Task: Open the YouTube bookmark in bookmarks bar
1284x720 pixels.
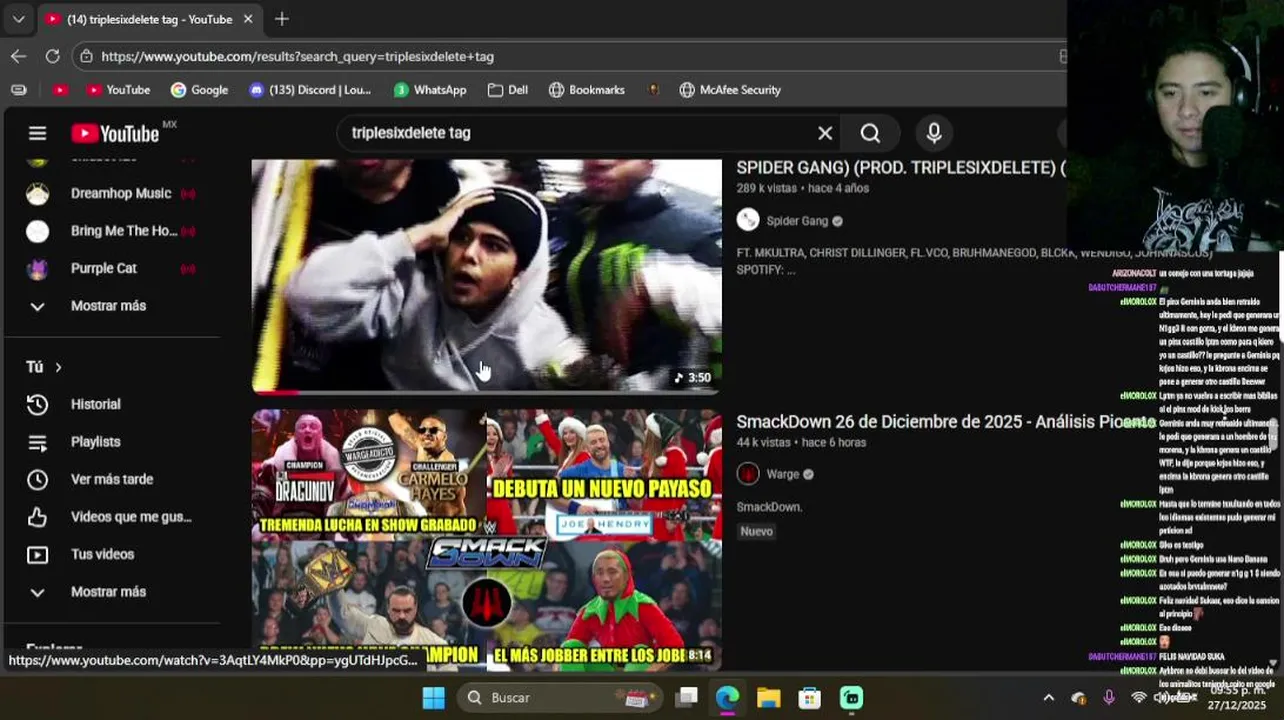Action: click(x=118, y=90)
